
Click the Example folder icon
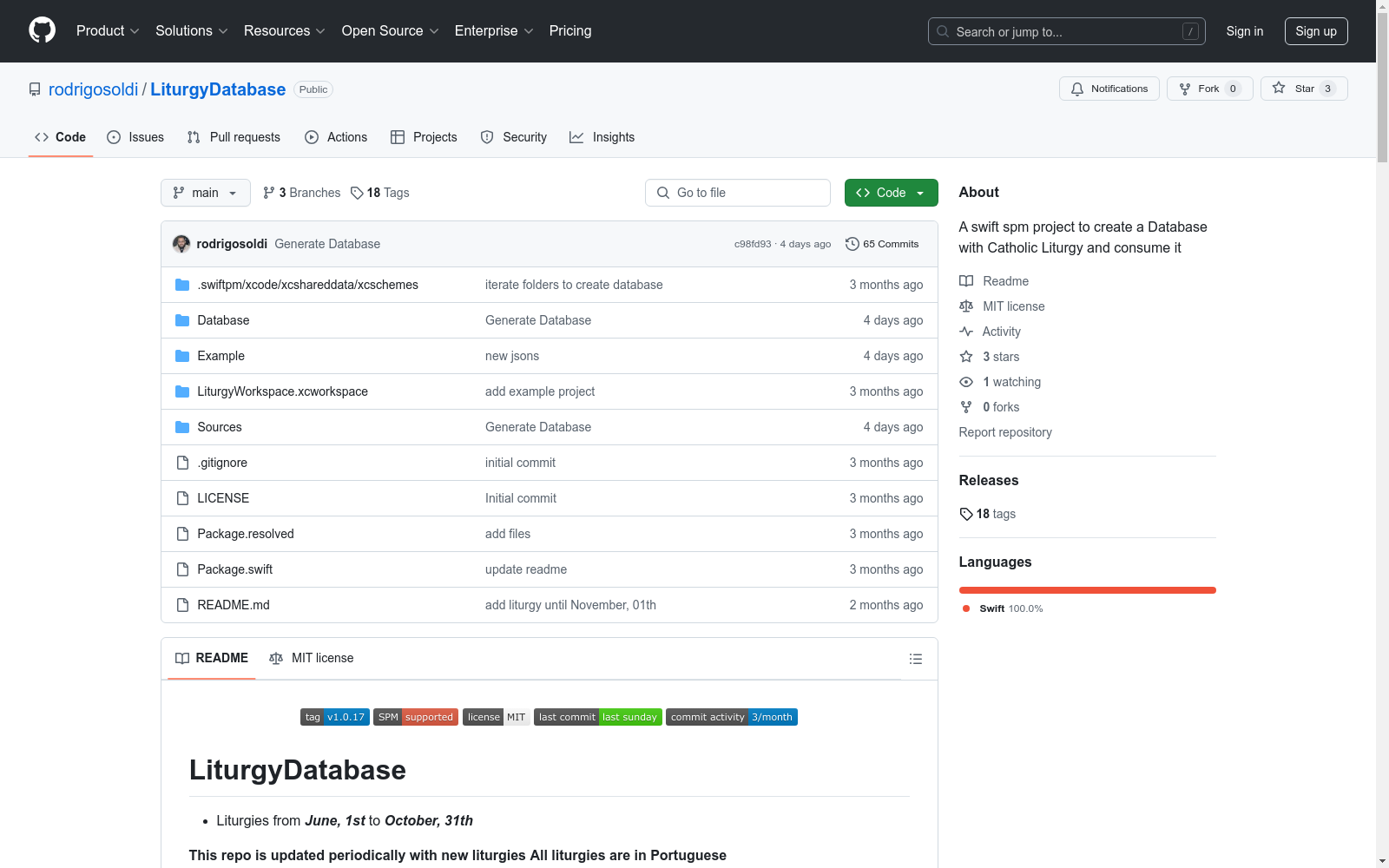[182, 356]
